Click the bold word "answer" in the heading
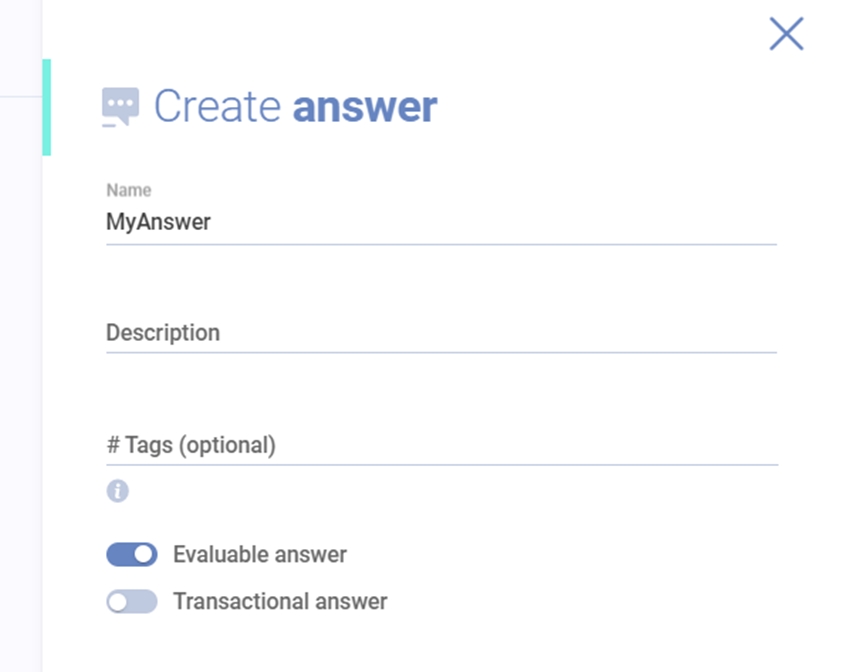Viewport: 841px width, 672px height. pyautogui.click(x=364, y=107)
